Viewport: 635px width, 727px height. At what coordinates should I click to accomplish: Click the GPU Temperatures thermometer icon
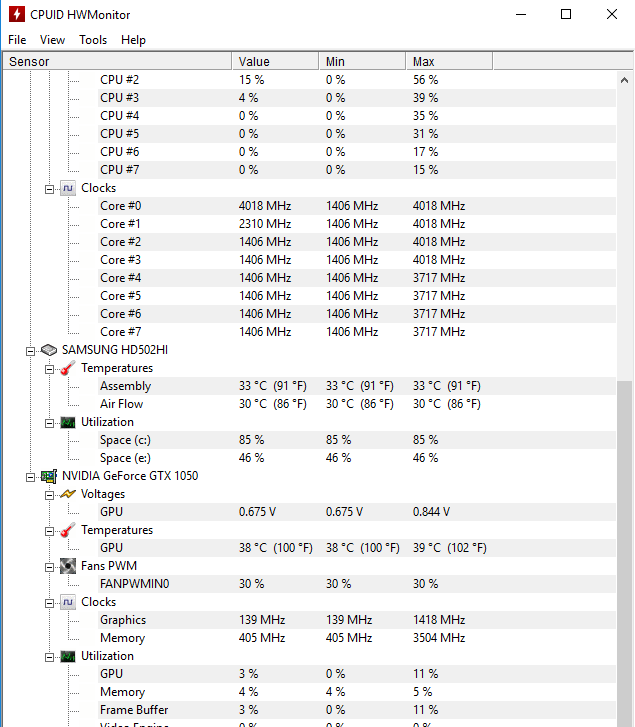(x=68, y=530)
